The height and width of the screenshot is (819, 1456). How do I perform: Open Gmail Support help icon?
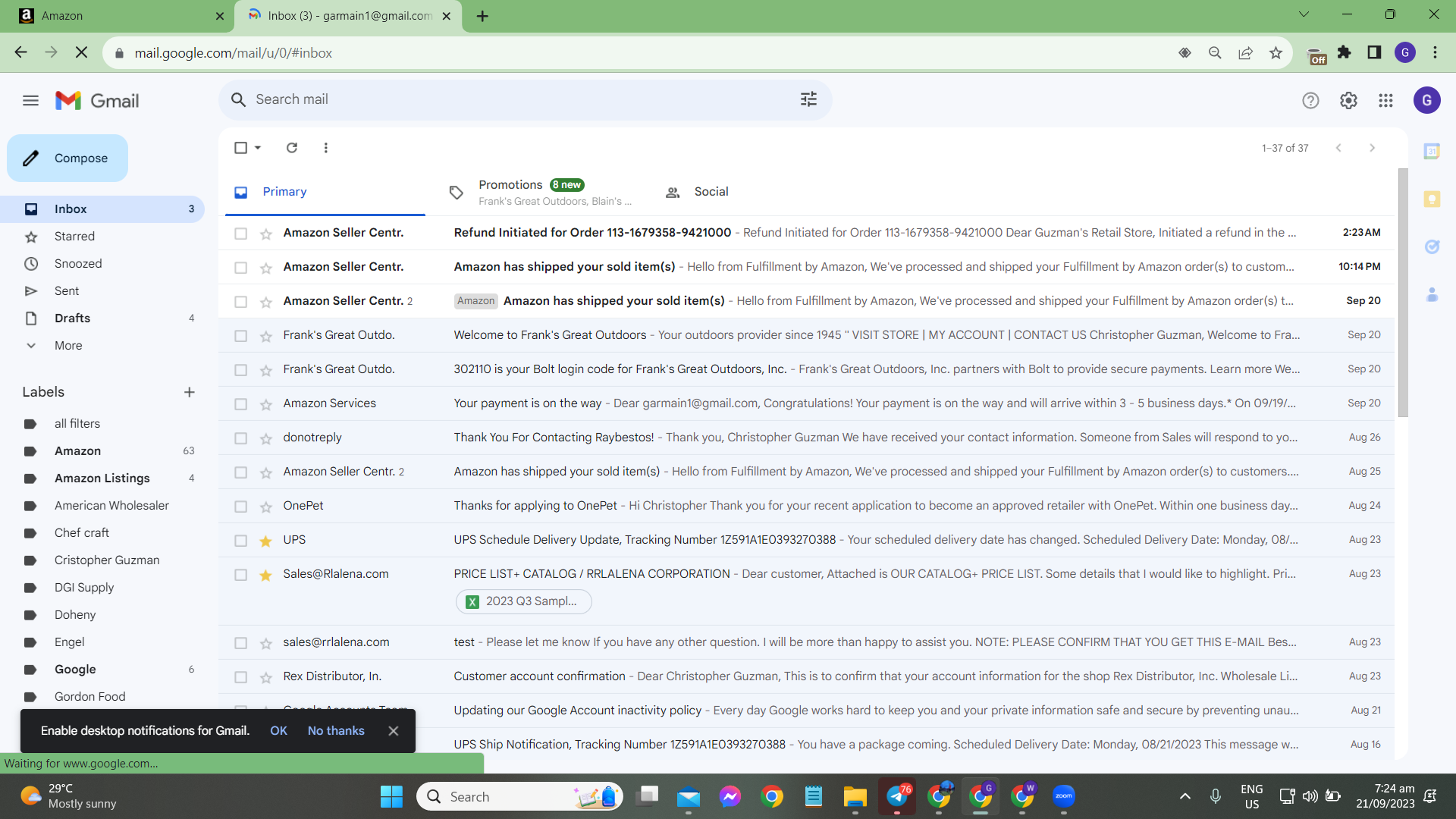pyautogui.click(x=1310, y=100)
